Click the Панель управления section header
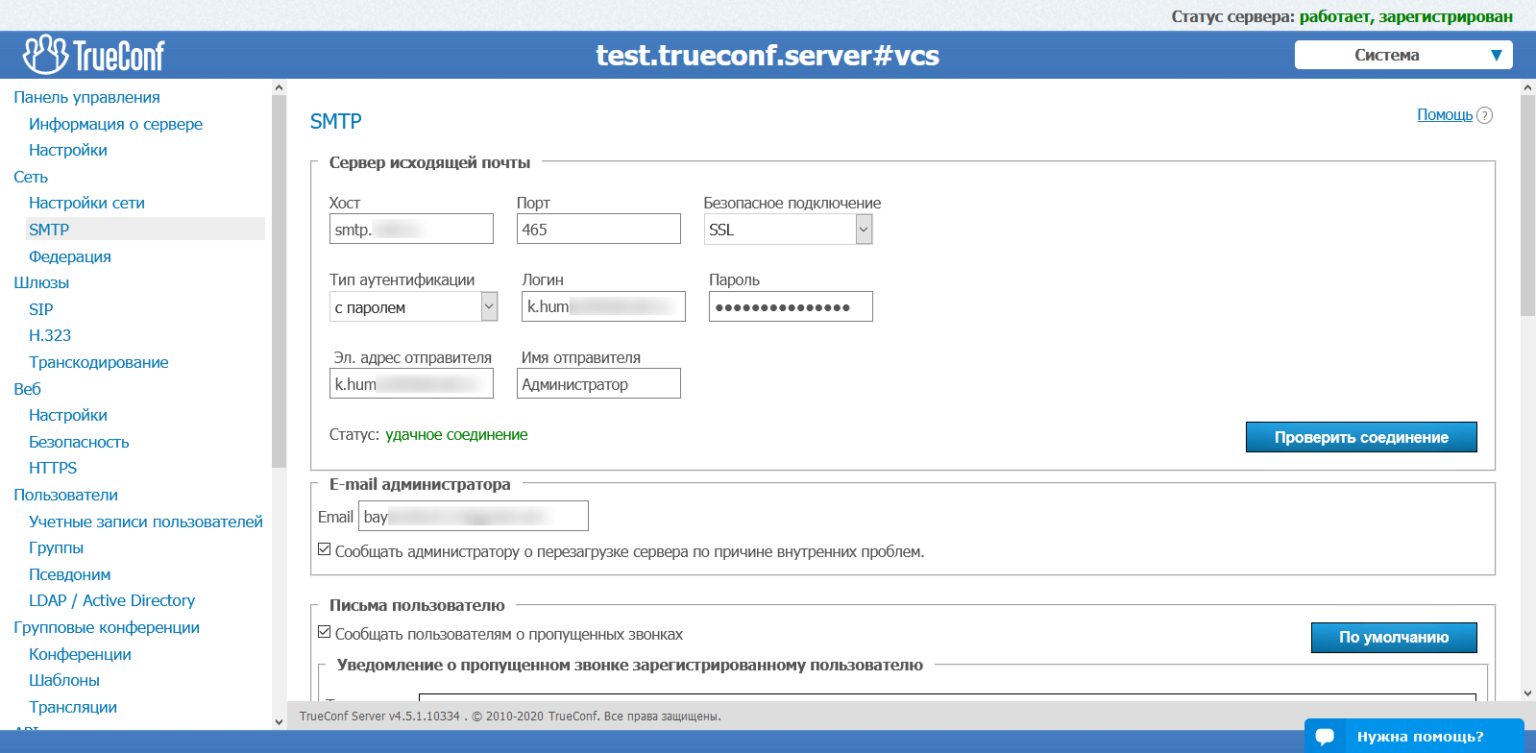The image size is (1536, 753). tap(87, 97)
